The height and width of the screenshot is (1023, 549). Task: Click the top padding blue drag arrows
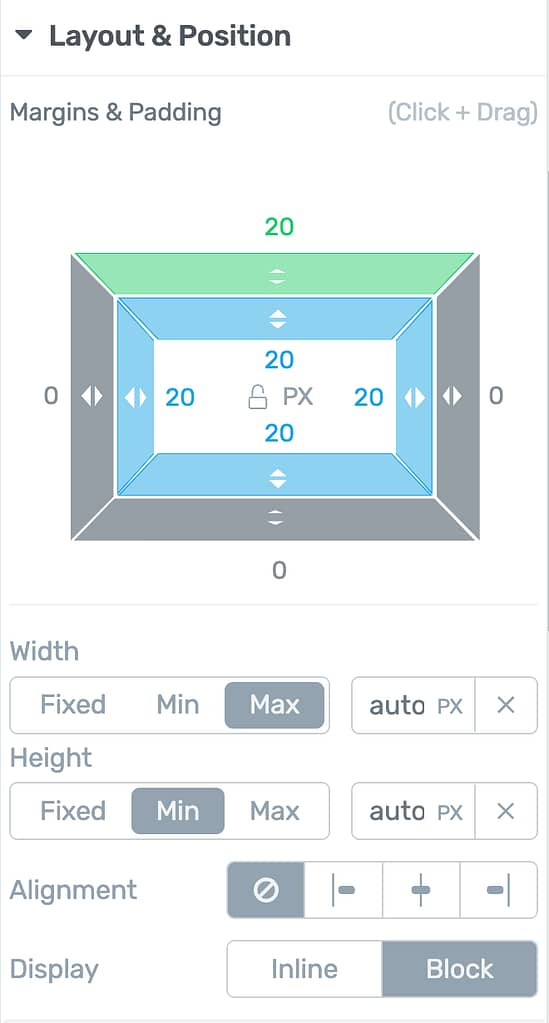278,319
